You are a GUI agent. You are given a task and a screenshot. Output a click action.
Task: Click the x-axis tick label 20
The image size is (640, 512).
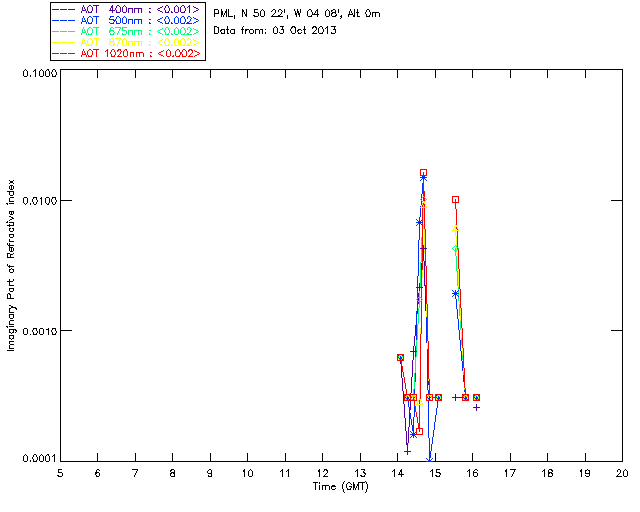tap(622, 473)
